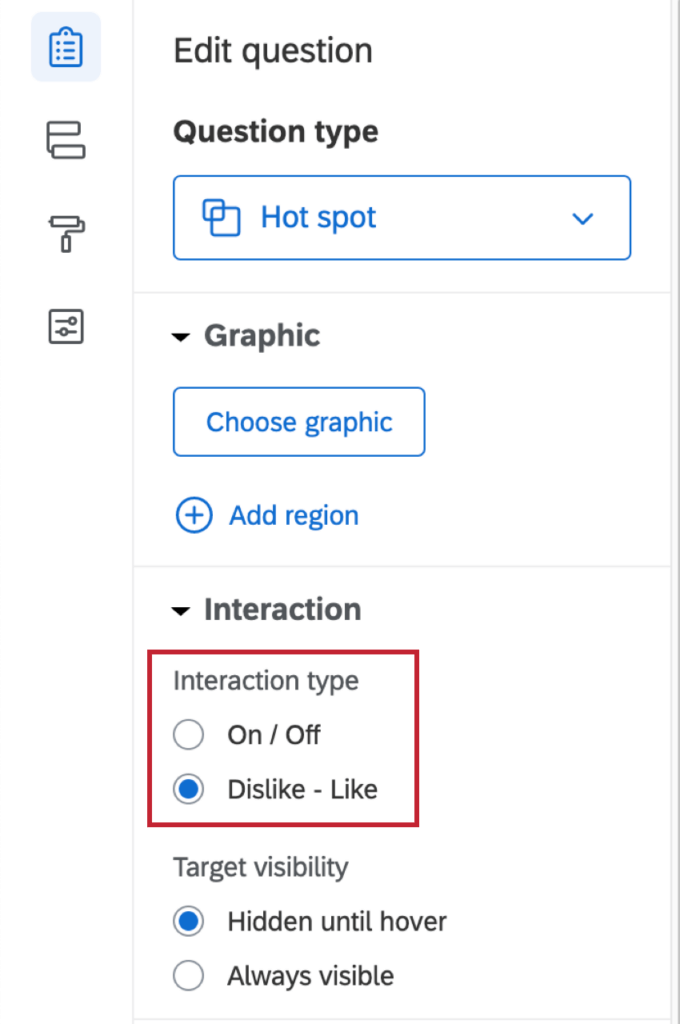Open the blocks layout panel from the sidebar

pos(65,140)
